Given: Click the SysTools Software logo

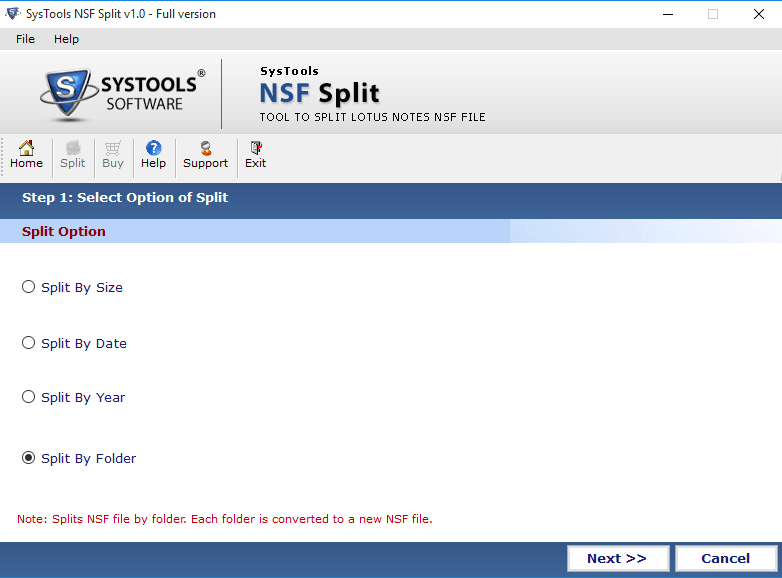Looking at the screenshot, I should (123, 94).
